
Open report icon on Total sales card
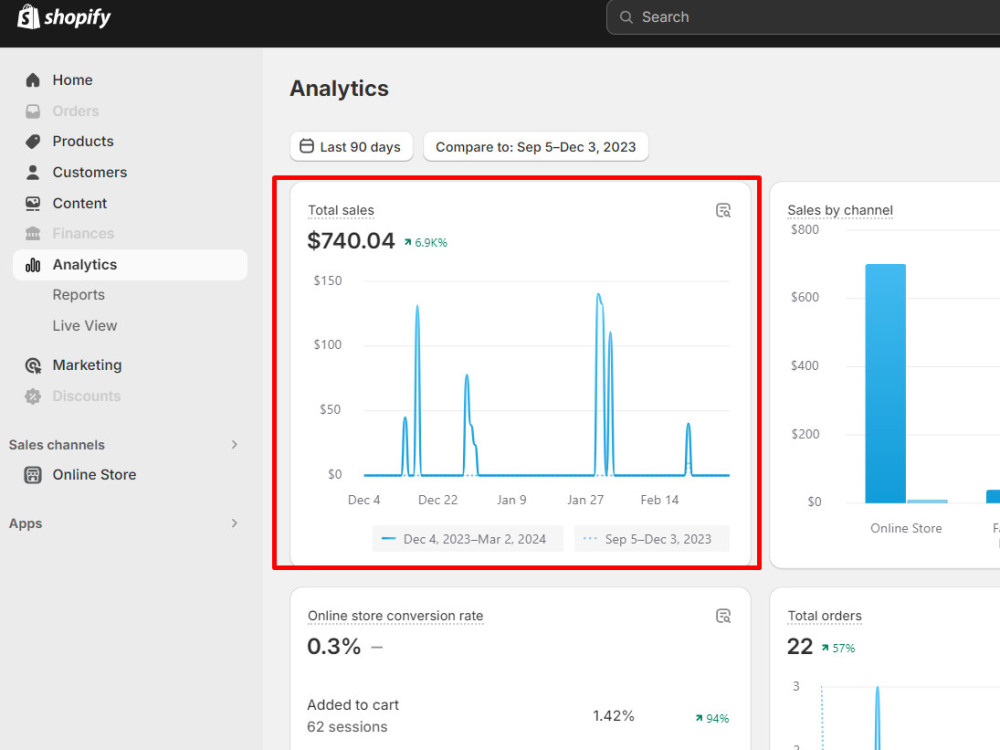(x=723, y=210)
